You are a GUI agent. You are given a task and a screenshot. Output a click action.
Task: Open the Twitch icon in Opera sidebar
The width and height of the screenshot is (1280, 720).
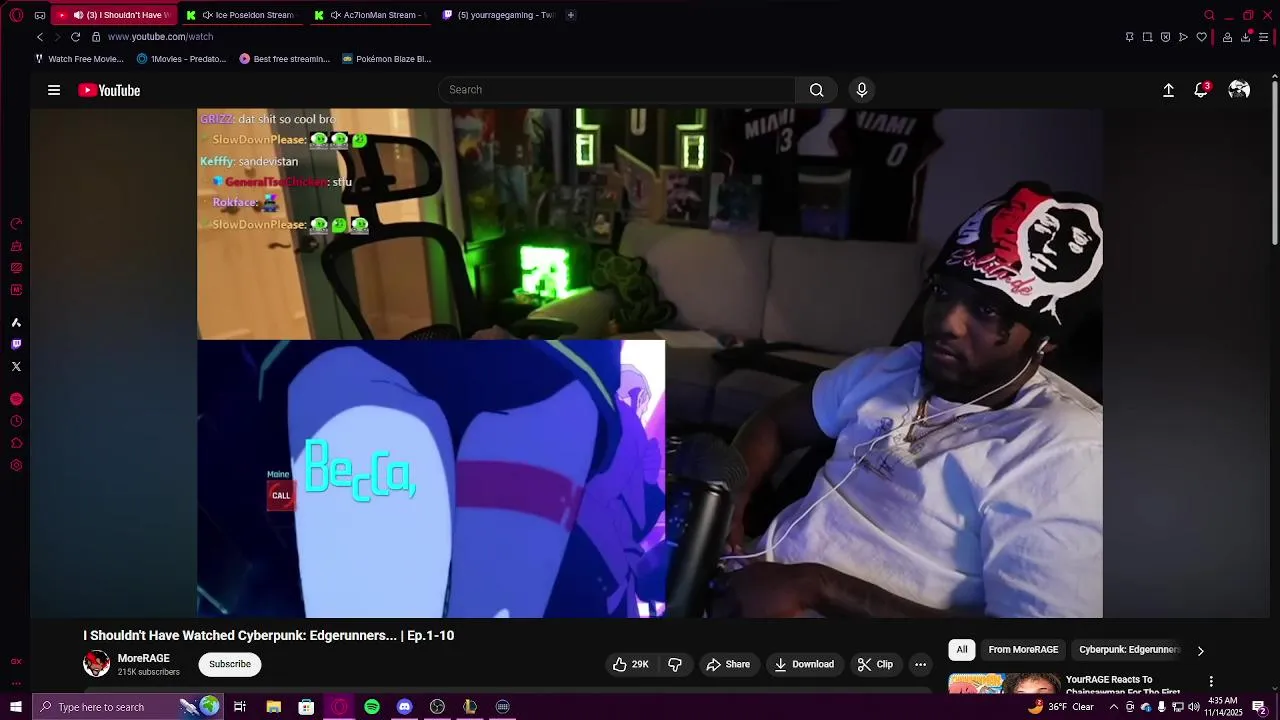pos(16,344)
